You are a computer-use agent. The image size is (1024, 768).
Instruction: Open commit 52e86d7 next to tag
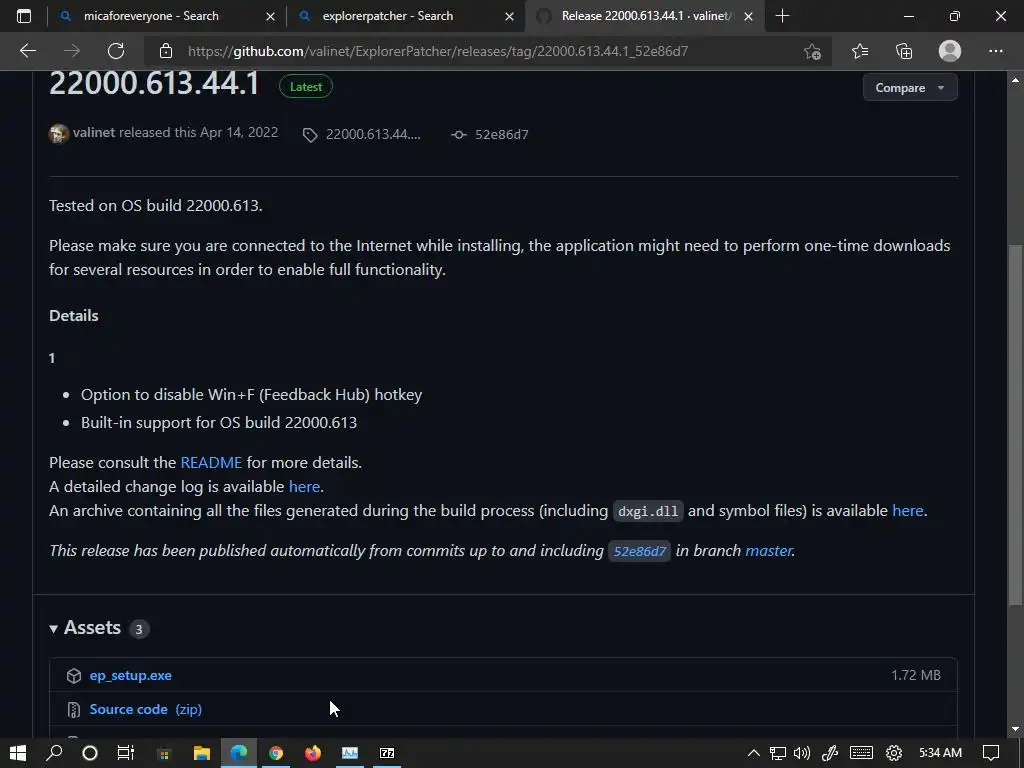point(490,134)
